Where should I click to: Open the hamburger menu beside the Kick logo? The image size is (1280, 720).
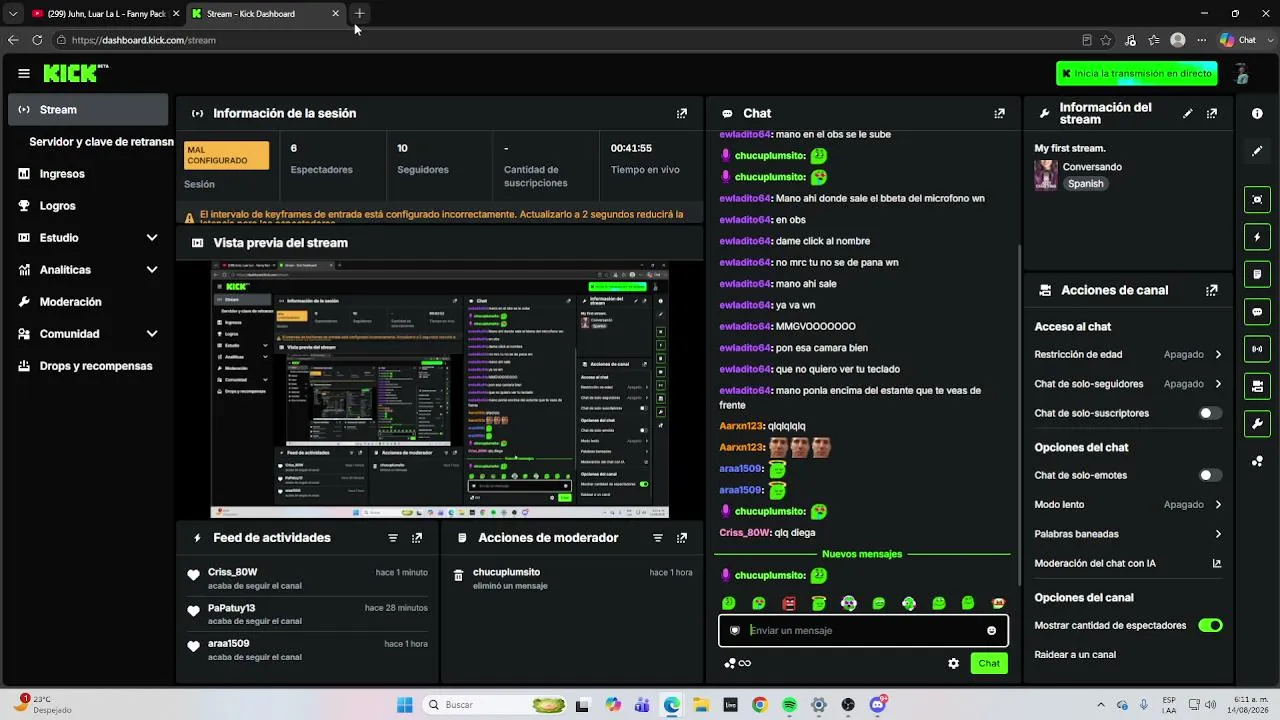tap(24, 73)
